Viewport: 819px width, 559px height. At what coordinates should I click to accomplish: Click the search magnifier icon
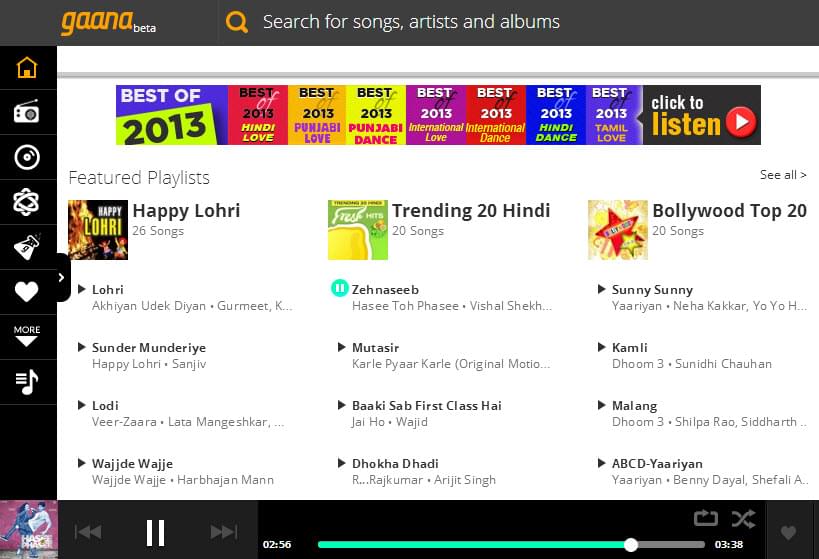(237, 22)
